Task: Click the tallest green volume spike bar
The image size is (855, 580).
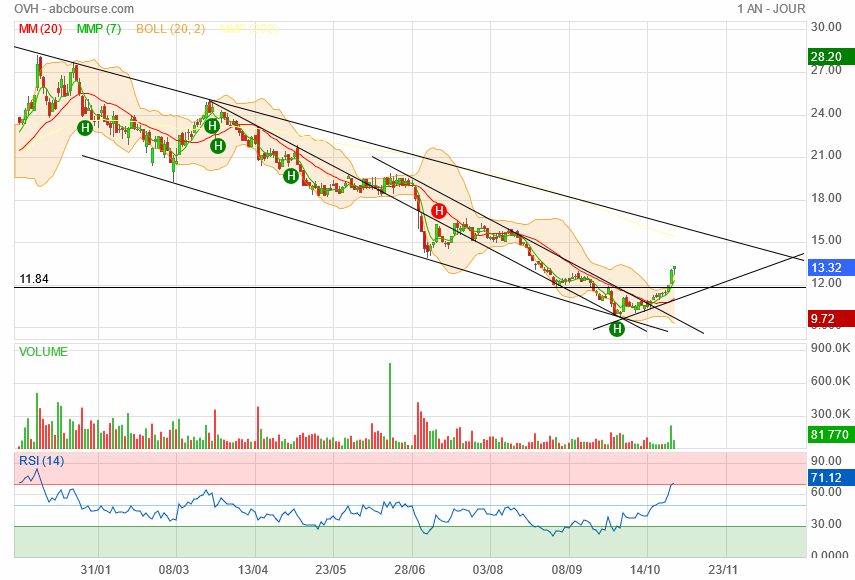Action: tap(390, 406)
